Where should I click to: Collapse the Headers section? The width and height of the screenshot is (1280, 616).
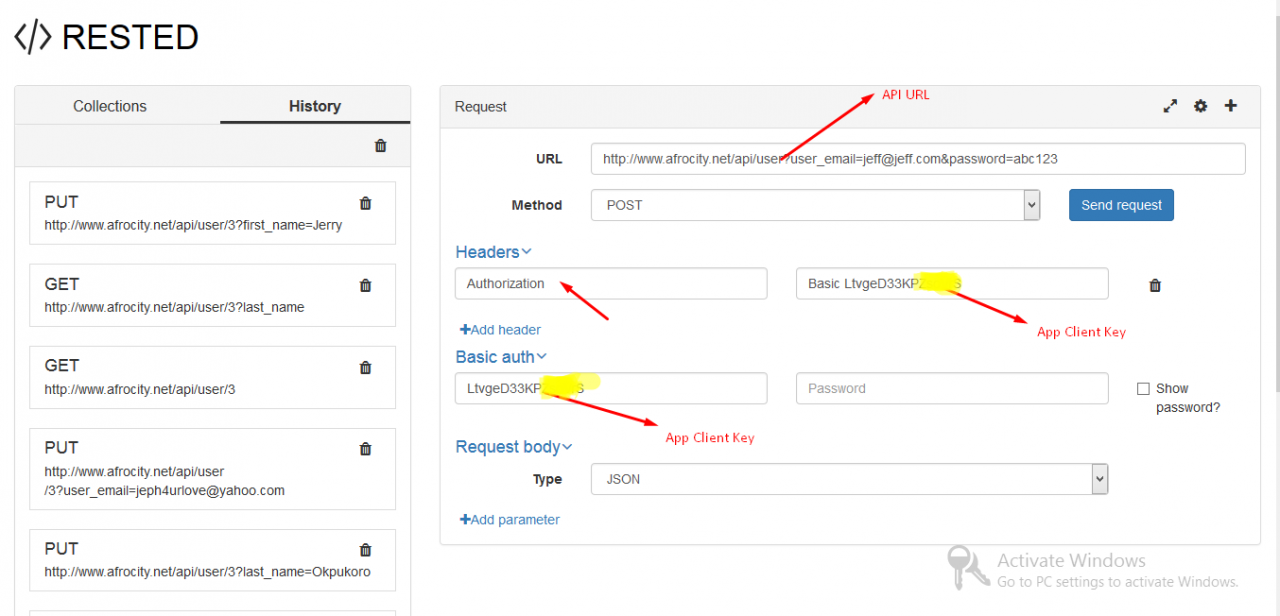pos(493,252)
